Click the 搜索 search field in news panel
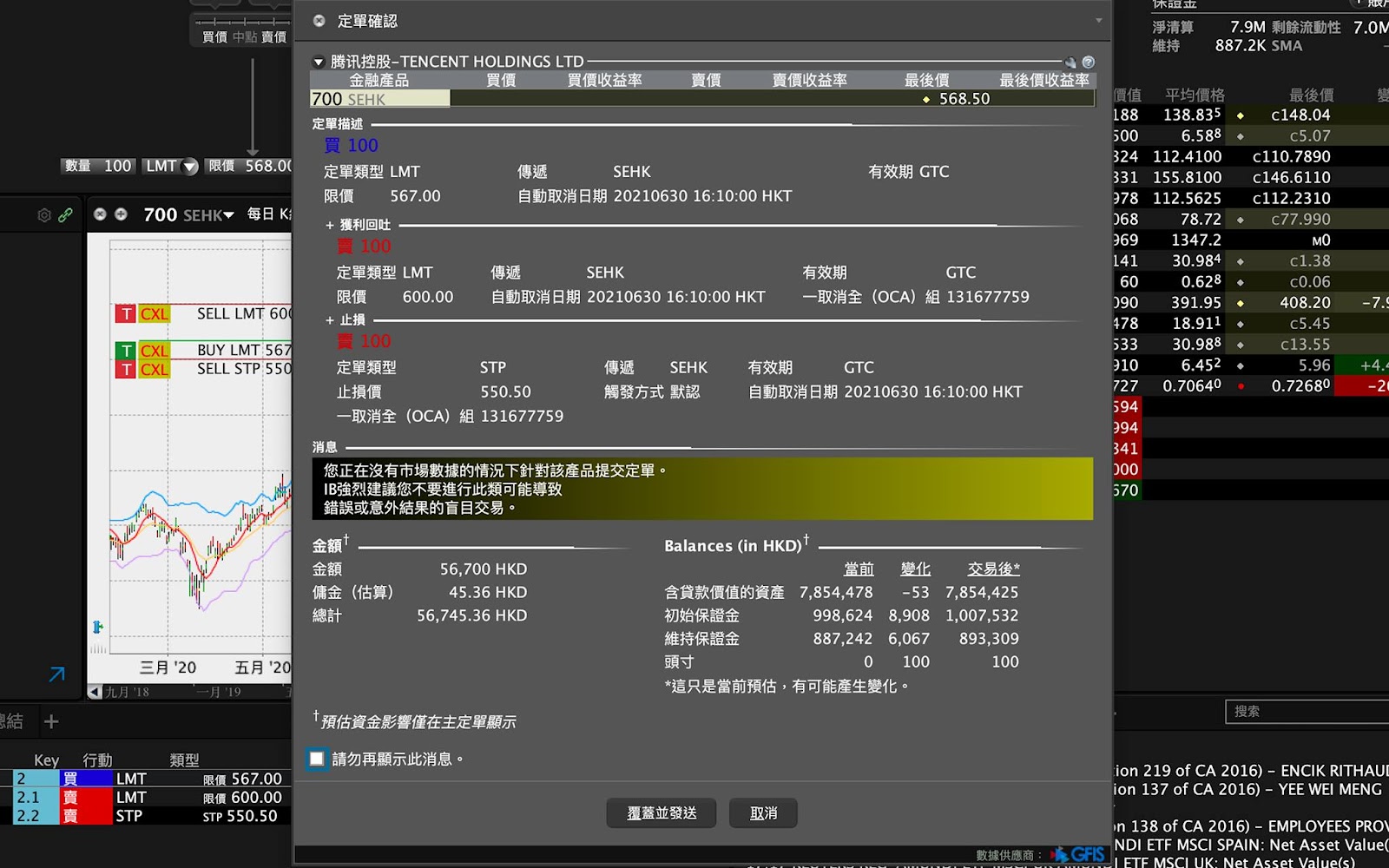The width and height of the screenshot is (1389, 868). click(1307, 712)
